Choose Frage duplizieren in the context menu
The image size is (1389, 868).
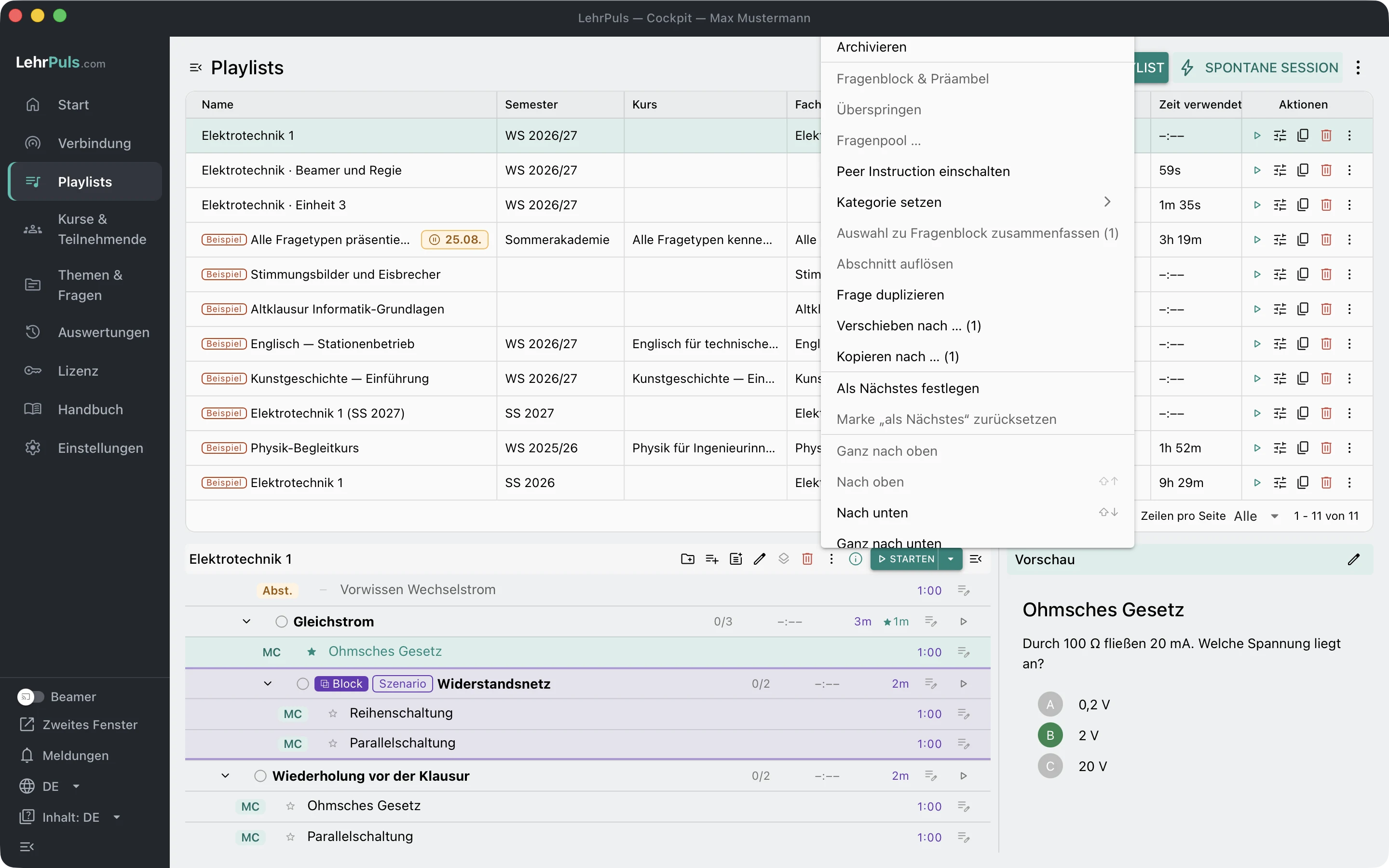[977, 295]
